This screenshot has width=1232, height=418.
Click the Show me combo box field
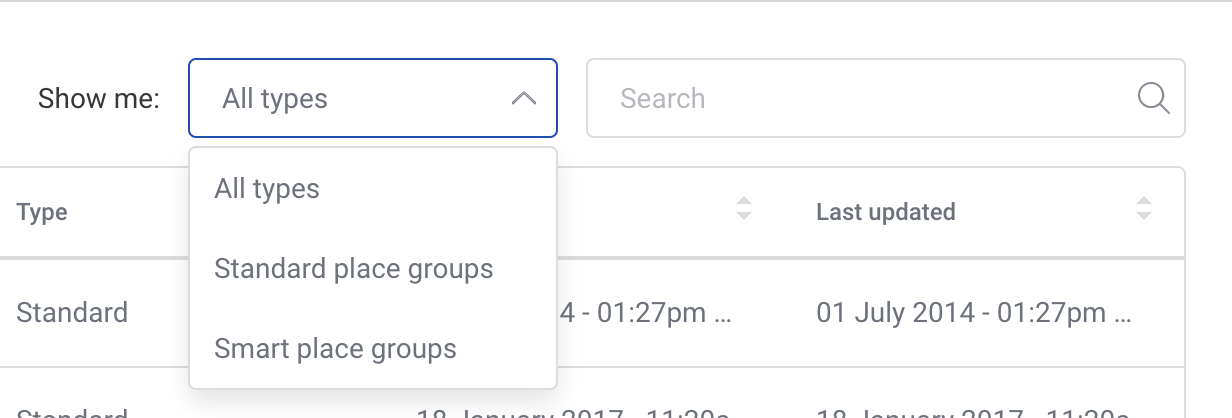coord(373,98)
